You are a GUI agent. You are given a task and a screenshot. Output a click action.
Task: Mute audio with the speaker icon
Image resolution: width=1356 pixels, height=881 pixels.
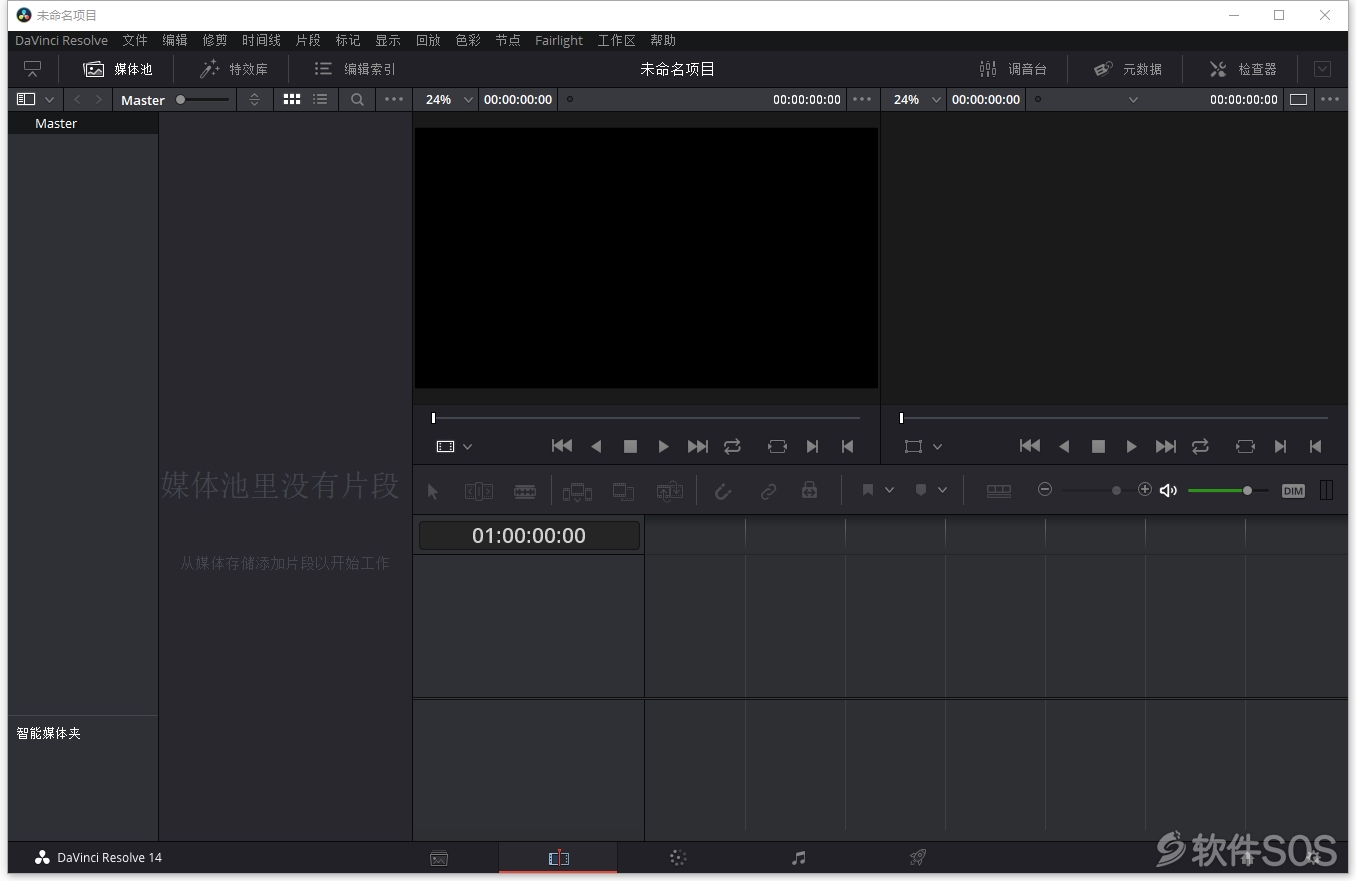(1168, 490)
